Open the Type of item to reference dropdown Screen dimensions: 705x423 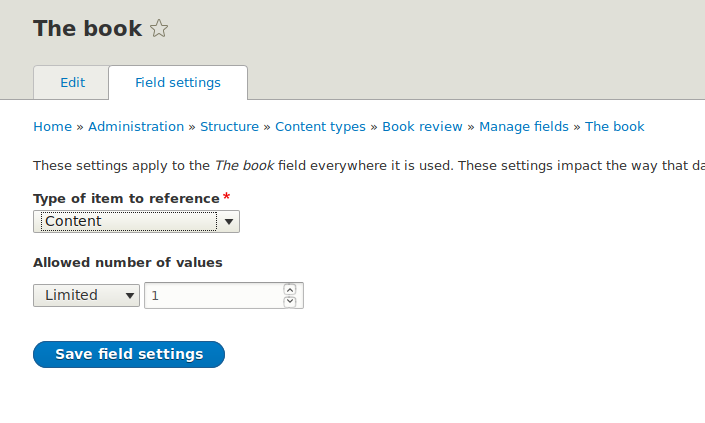pyautogui.click(x=136, y=221)
